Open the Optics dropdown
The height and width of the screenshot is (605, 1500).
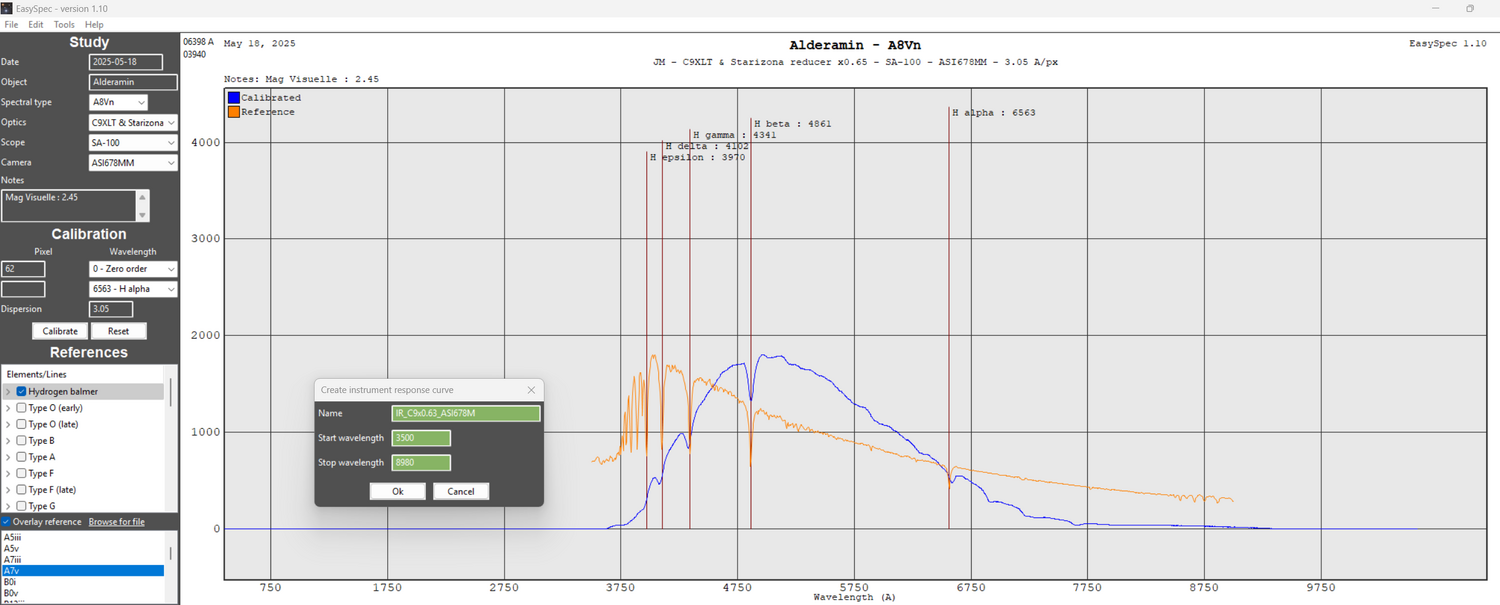(x=133, y=122)
